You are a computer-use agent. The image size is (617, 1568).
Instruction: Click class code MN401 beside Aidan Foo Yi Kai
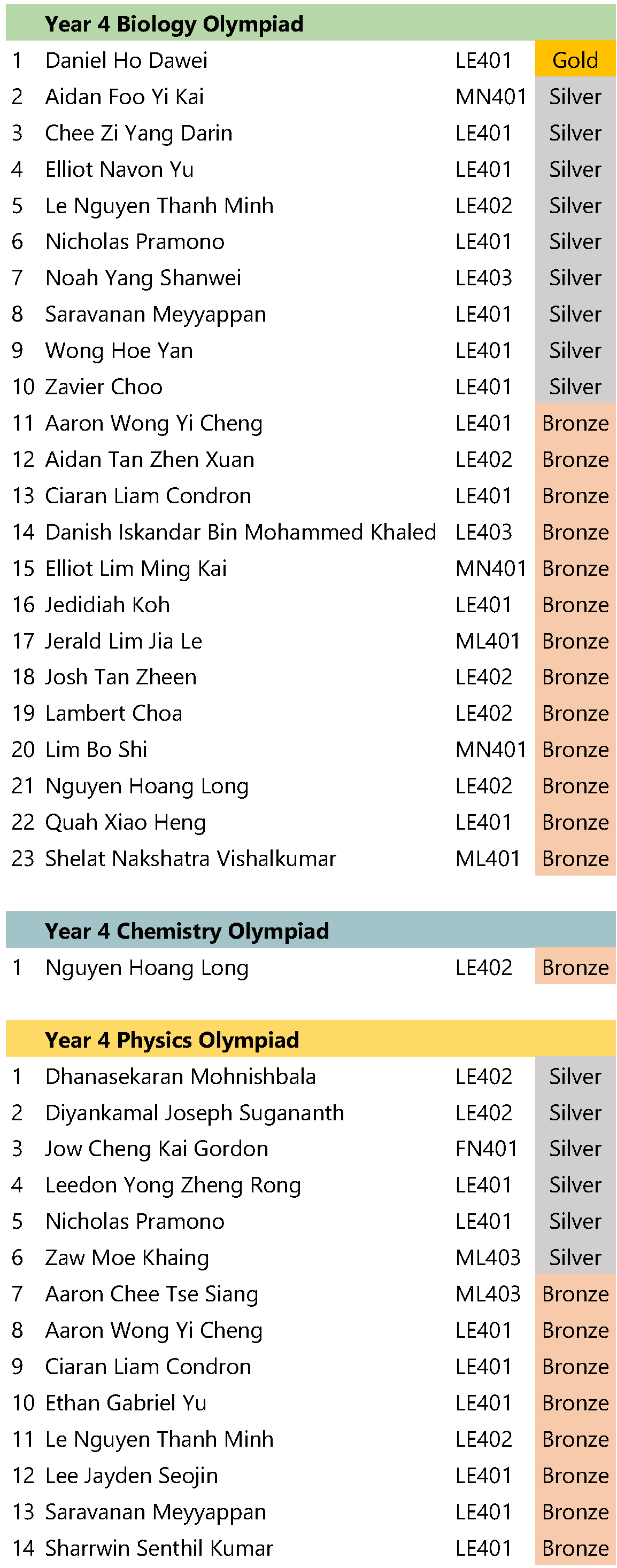490,96
